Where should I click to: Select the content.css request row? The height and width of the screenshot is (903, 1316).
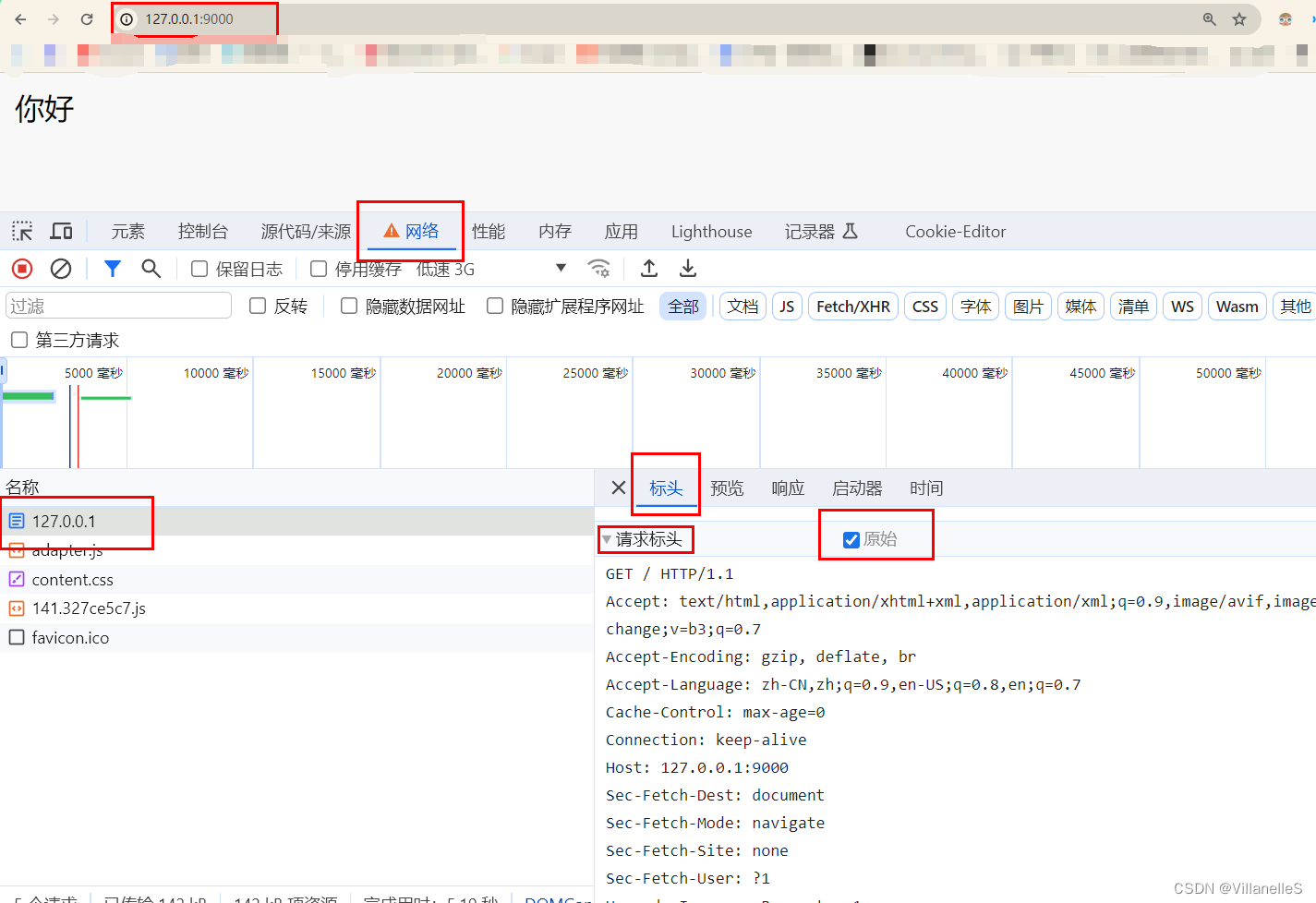pos(296,579)
